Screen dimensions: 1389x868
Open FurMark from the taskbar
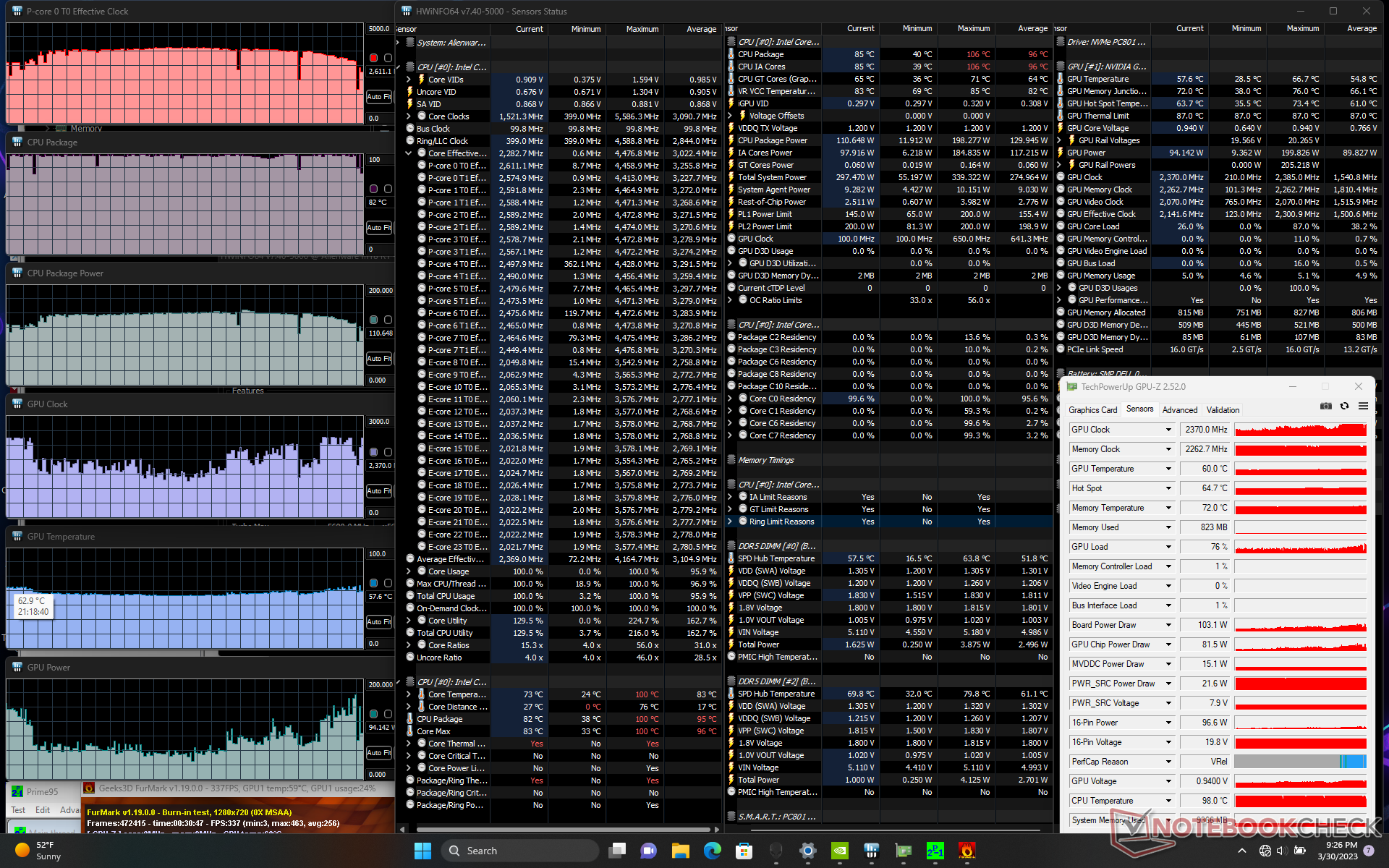click(967, 851)
